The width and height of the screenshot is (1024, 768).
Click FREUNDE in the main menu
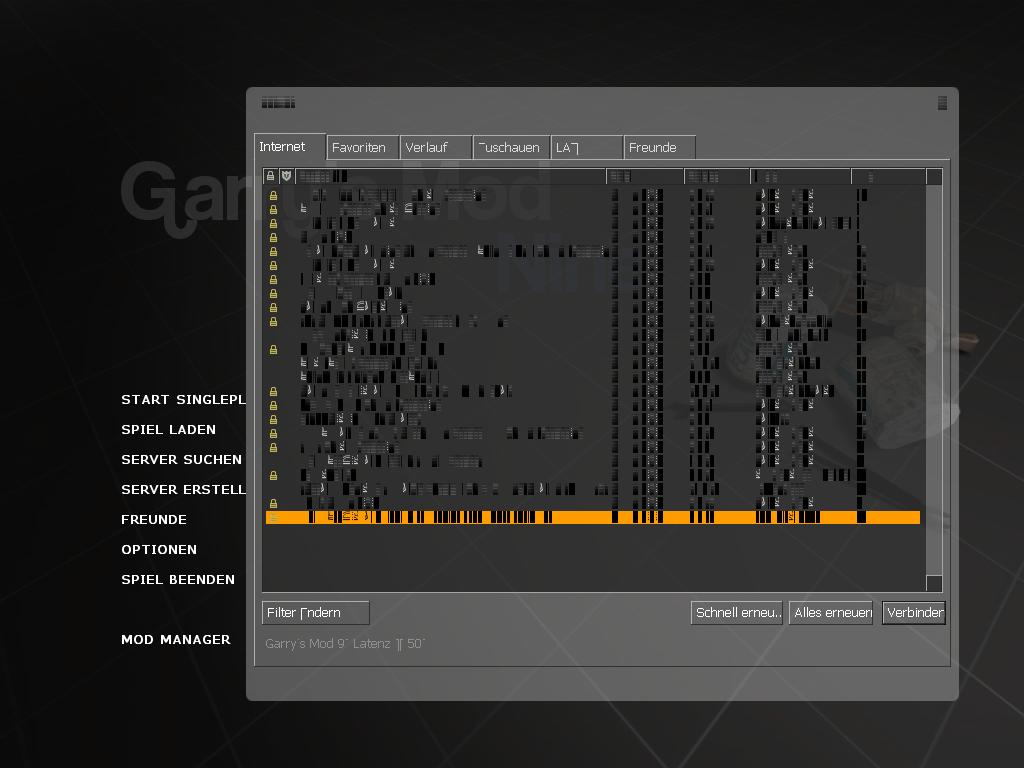(154, 520)
